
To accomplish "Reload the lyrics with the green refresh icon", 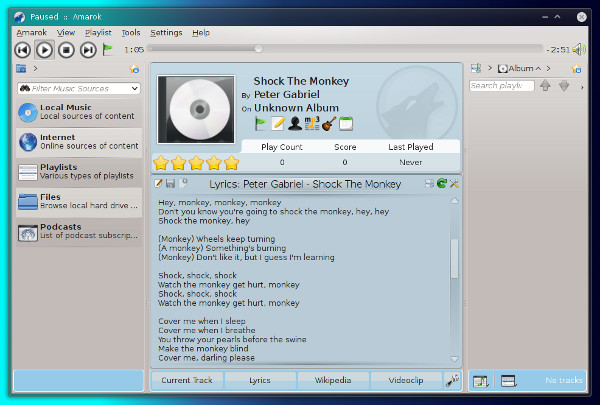I will 442,184.
